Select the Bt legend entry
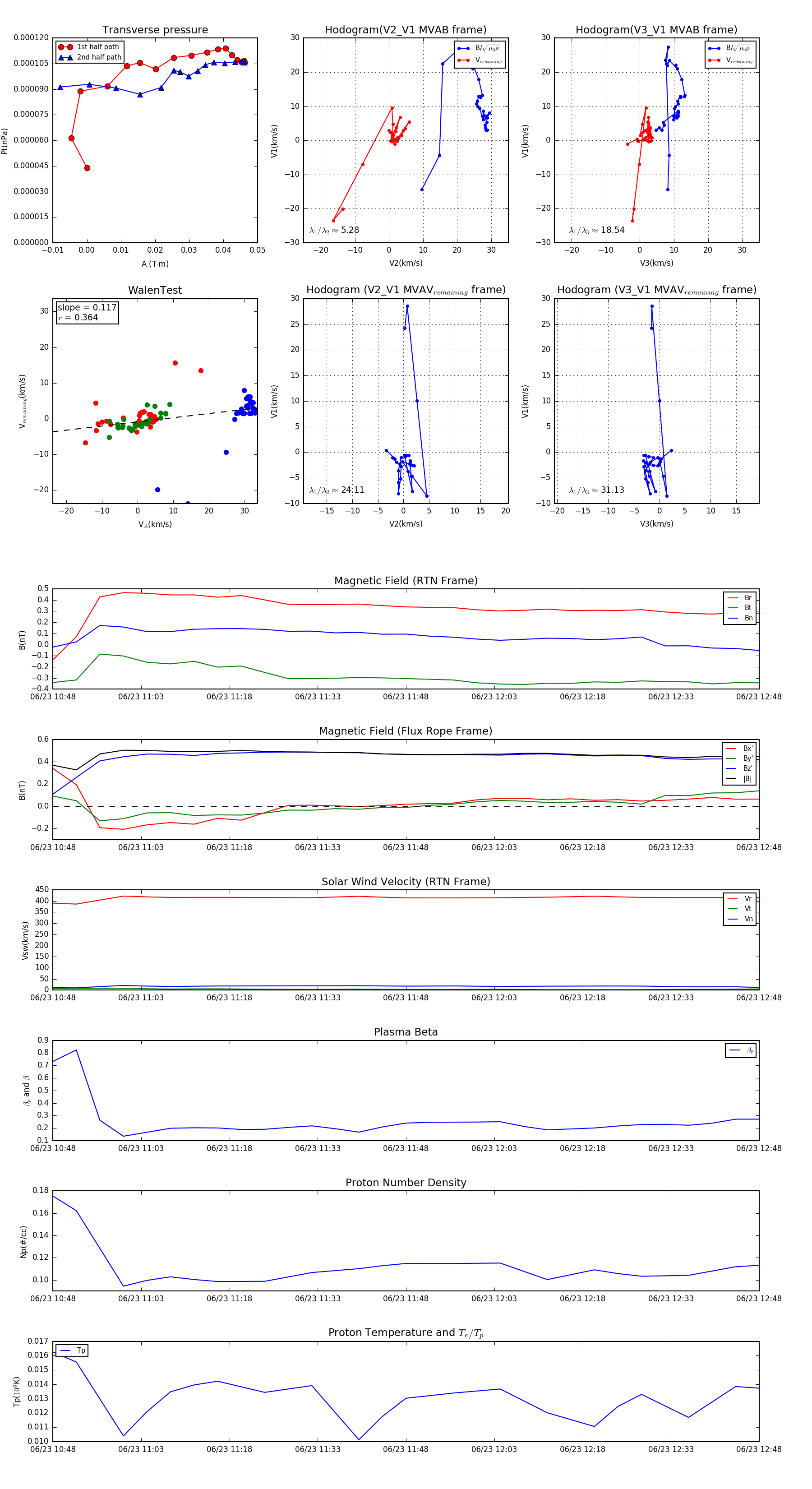This screenshot has height=1489, width=812. pyautogui.click(x=740, y=608)
